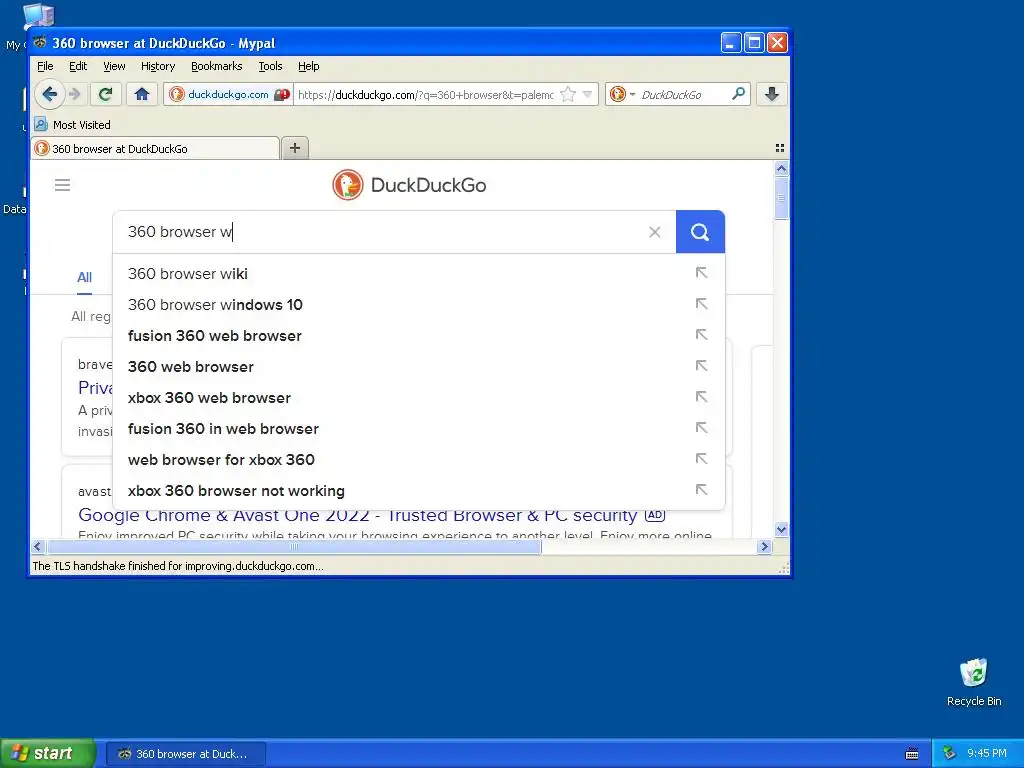
Task: Select suggestion '360 browser windows 10'
Action: tap(419, 304)
